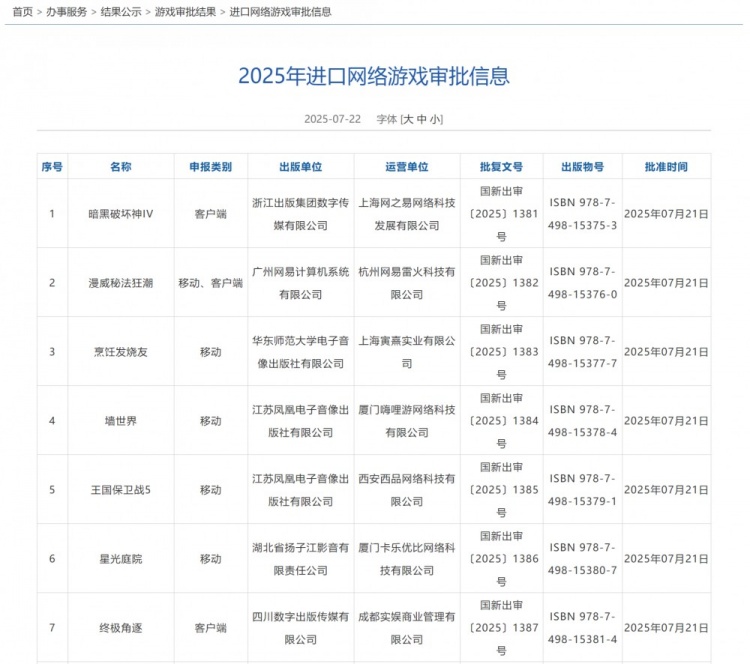Select the 出版物号 column header
Image resolution: width=750 pixels, height=664 pixels.
pos(583,167)
